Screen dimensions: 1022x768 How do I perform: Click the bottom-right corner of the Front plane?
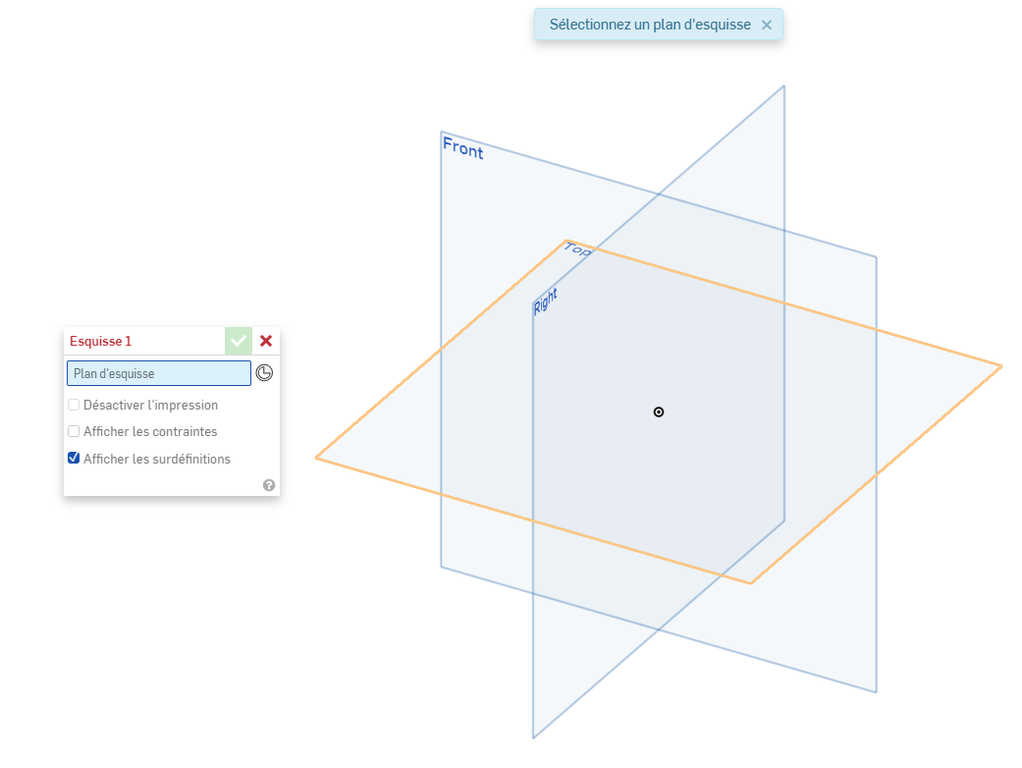[x=876, y=691]
